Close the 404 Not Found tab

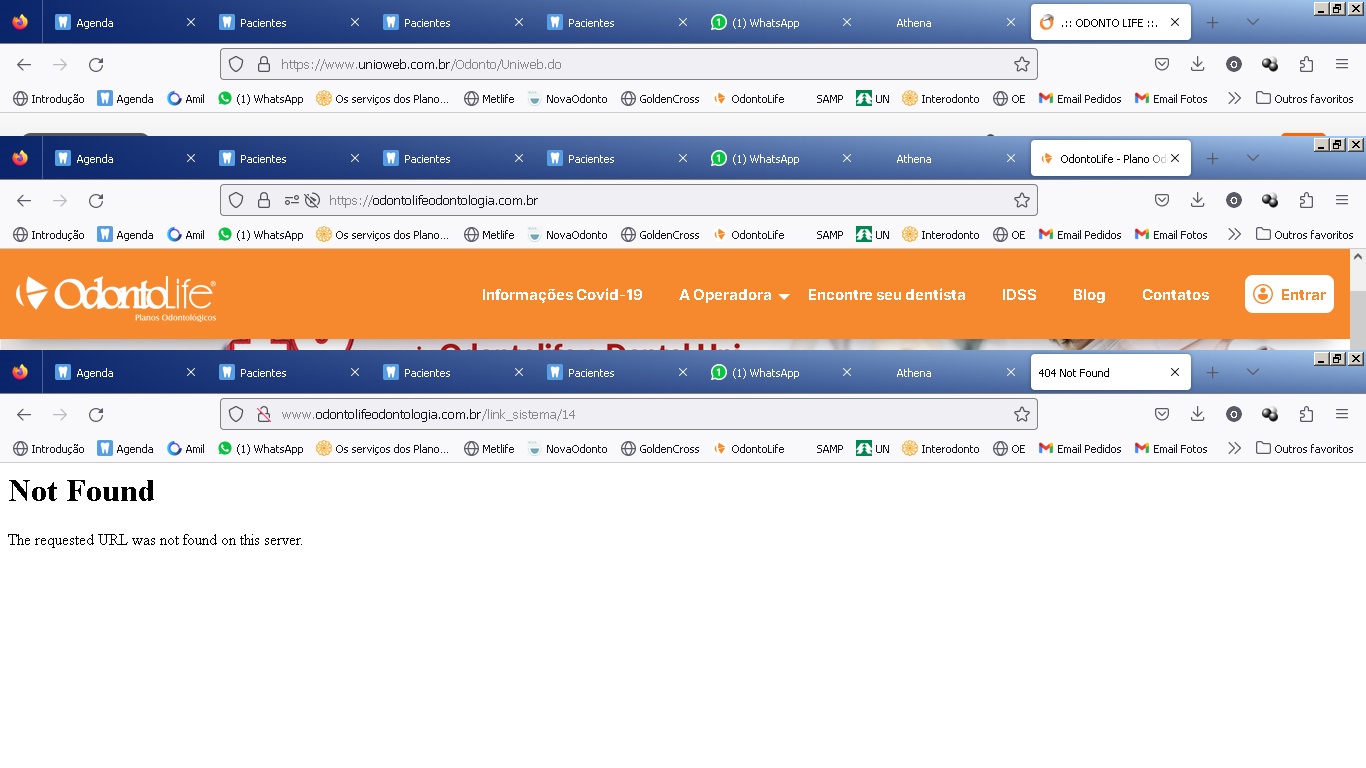[x=1175, y=373]
